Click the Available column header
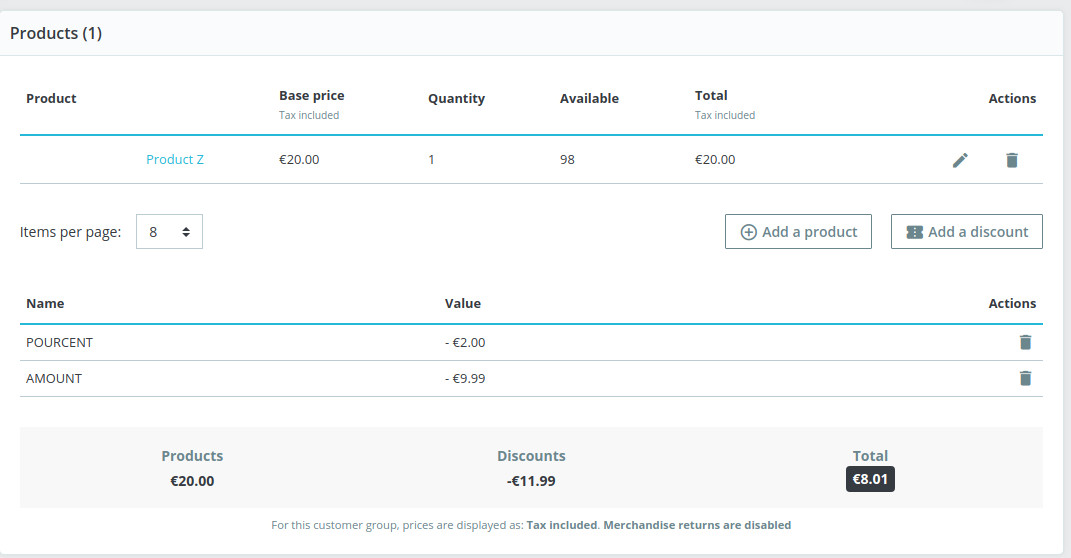Viewport: 1071px width, 558px height. pos(589,99)
